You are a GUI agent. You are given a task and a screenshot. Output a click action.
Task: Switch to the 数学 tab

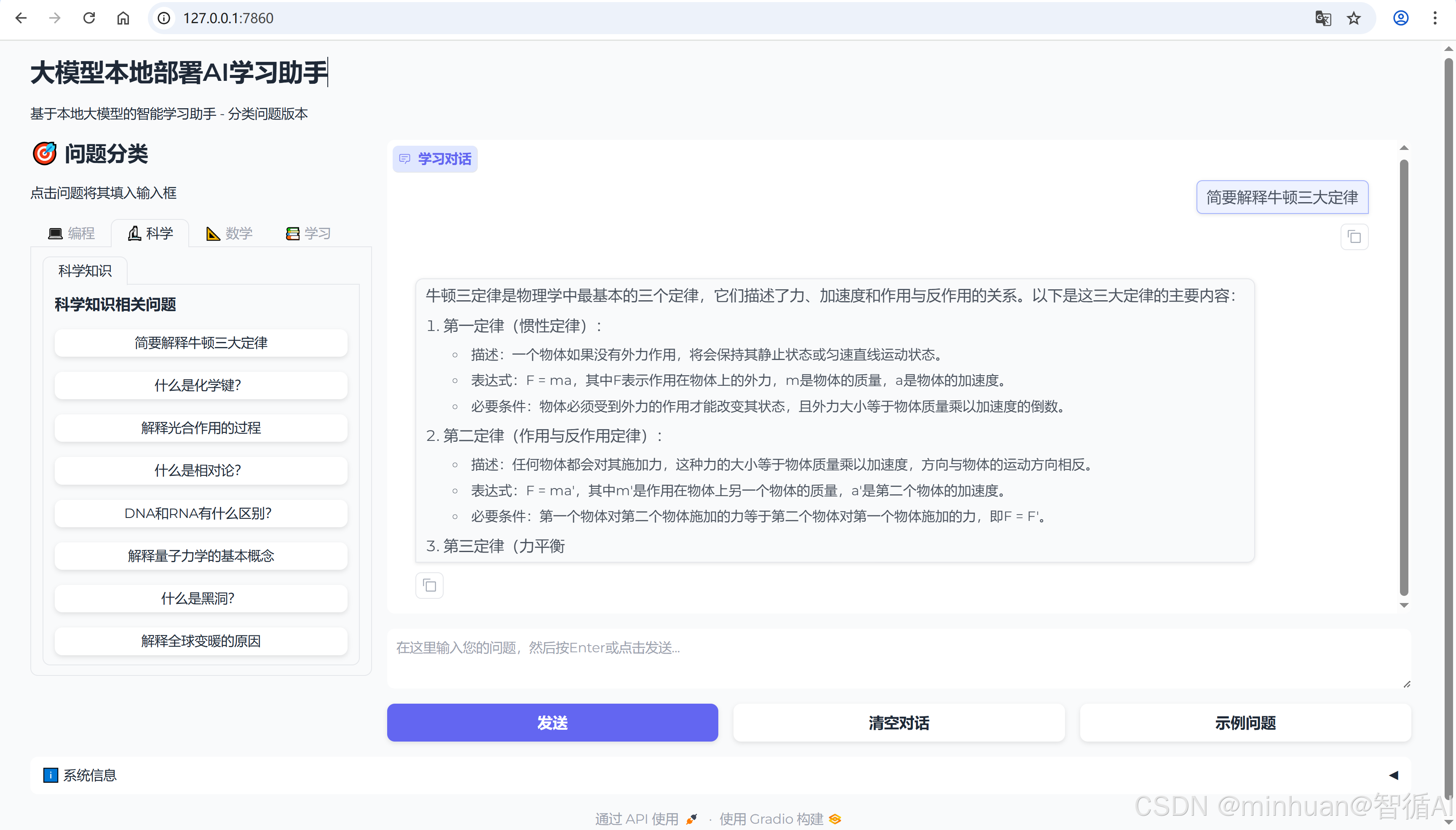pos(229,233)
